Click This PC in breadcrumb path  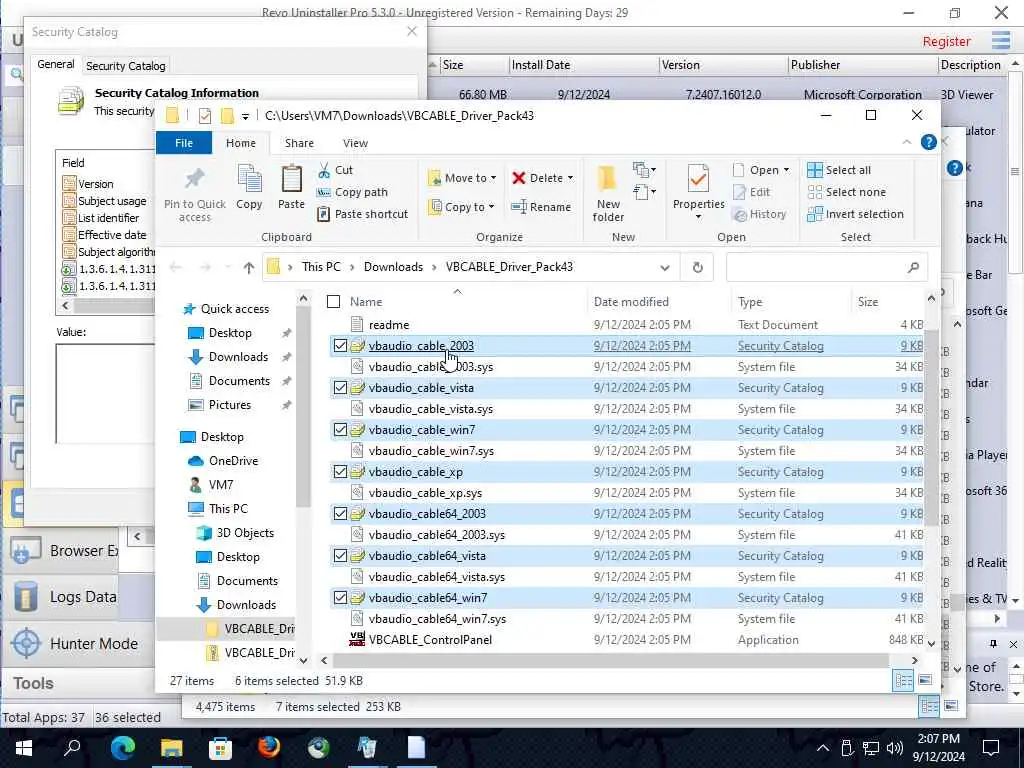pyautogui.click(x=321, y=267)
